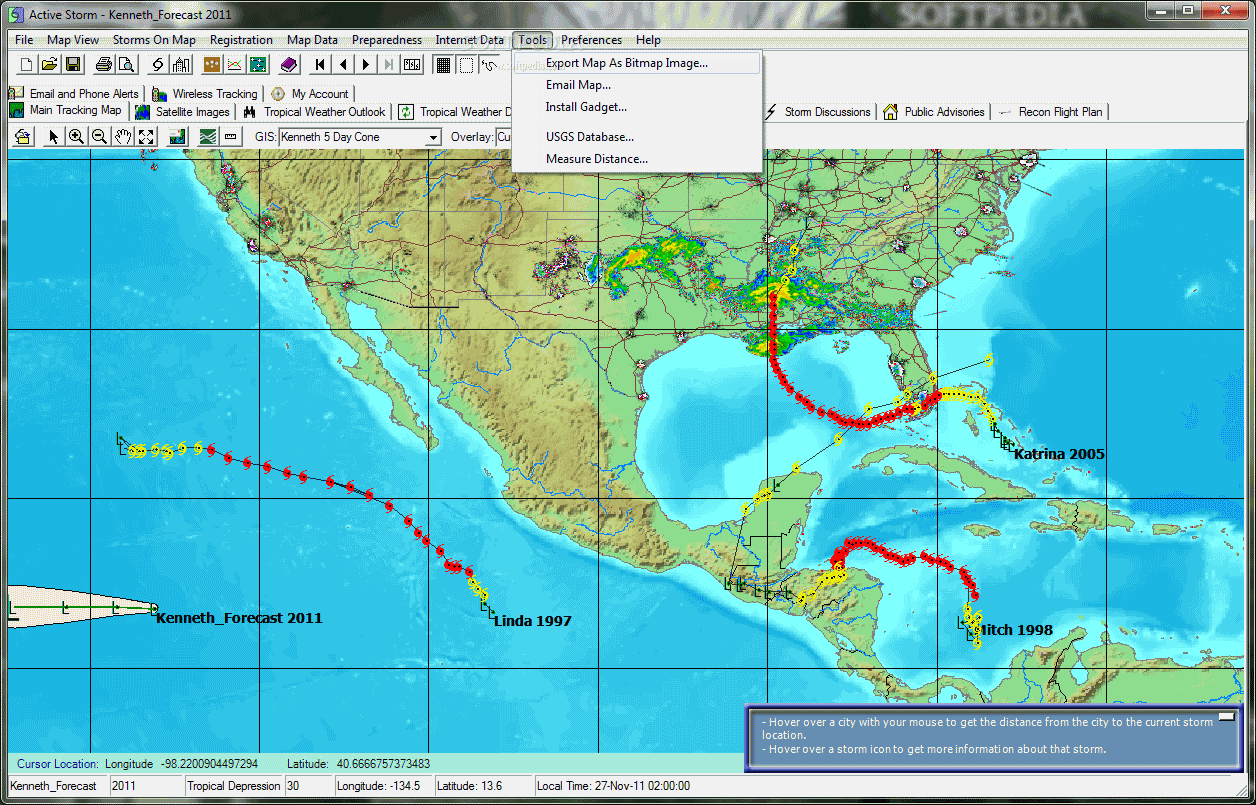The height and width of the screenshot is (805, 1256).
Task: Switch to My Account tab
Action: [310, 94]
